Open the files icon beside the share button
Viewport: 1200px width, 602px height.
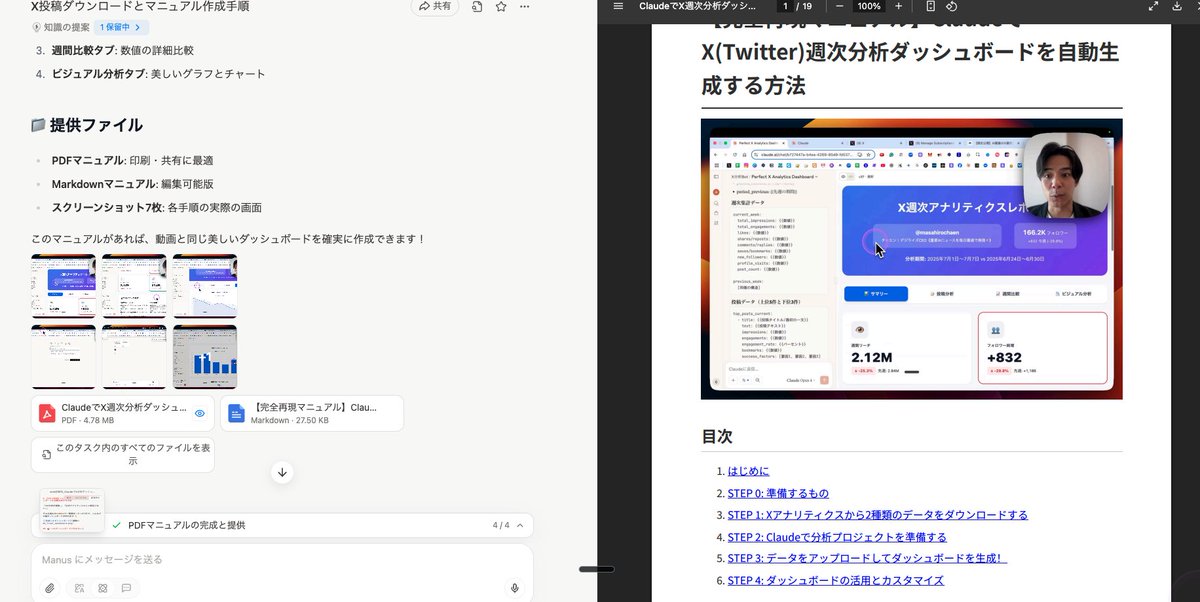(x=478, y=6)
